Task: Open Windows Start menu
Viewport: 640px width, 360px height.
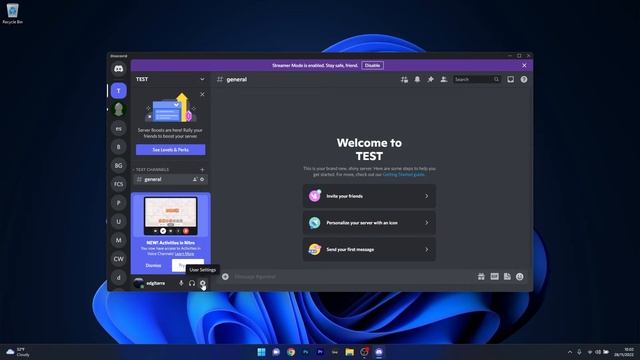Action: coord(261,352)
